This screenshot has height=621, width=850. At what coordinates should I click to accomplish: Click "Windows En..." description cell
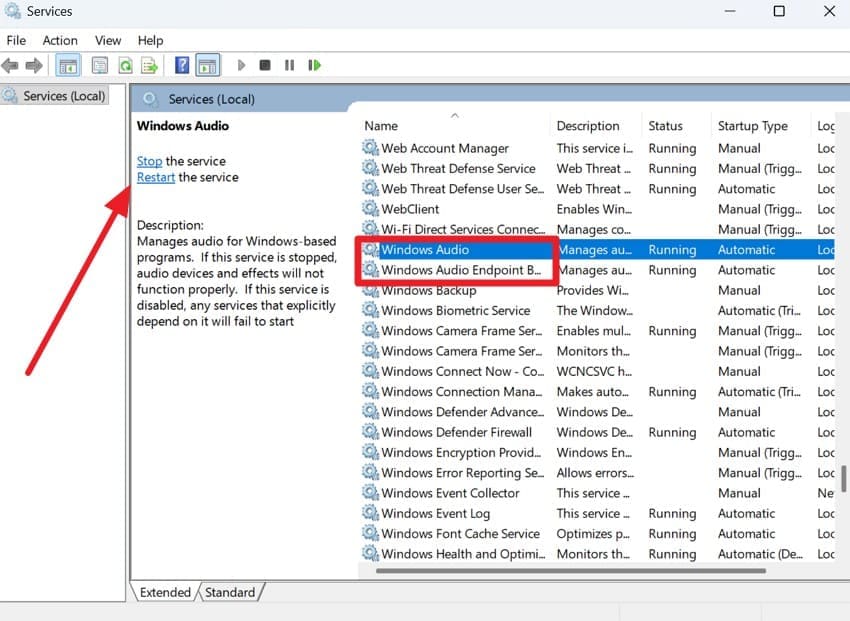(594, 452)
